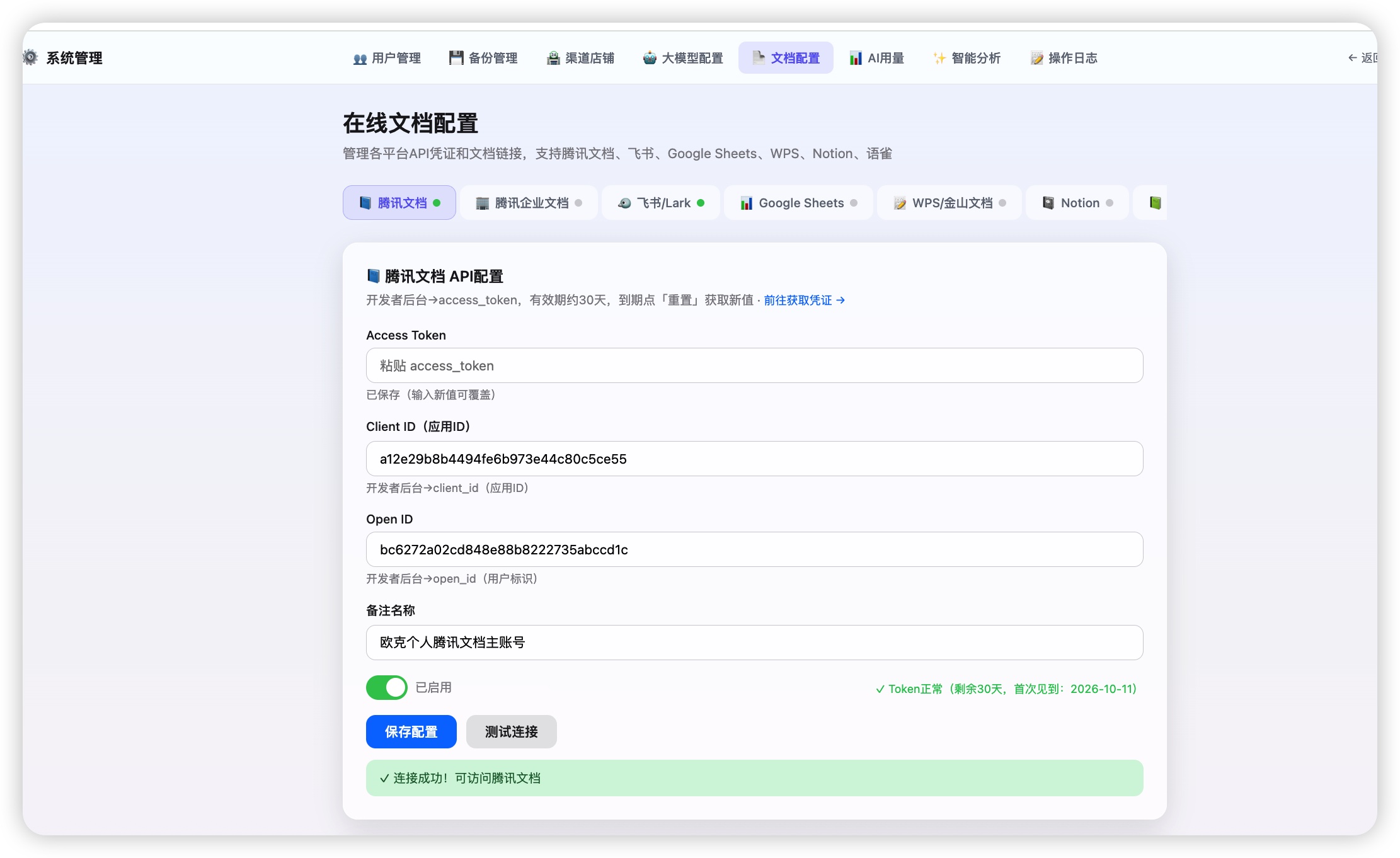Open 备份管理 via its floppy disk icon
This screenshot has height=858, width=1400.
pyautogui.click(x=456, y=58)
